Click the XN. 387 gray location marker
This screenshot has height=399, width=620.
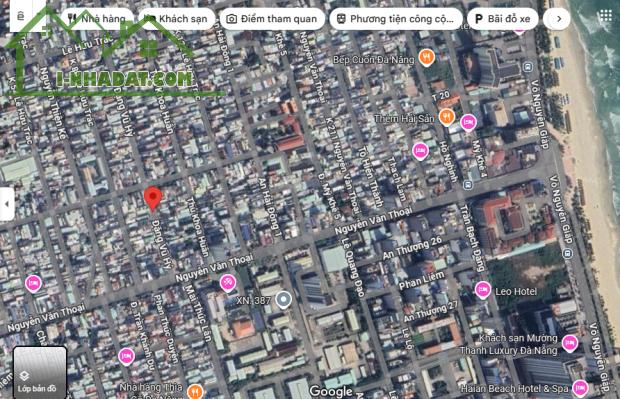coord(284,300)
